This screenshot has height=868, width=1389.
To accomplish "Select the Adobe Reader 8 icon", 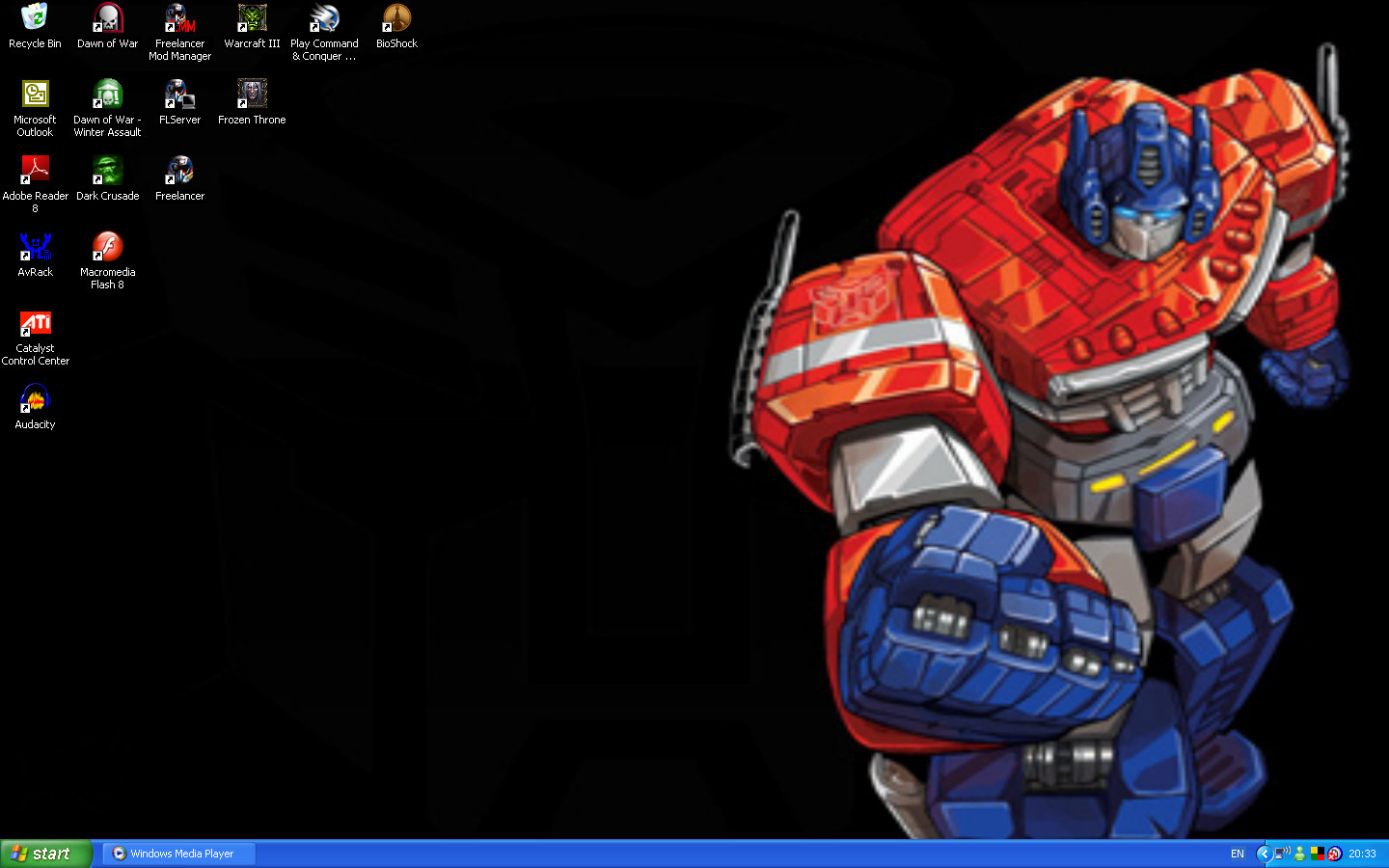I will 35,184.
